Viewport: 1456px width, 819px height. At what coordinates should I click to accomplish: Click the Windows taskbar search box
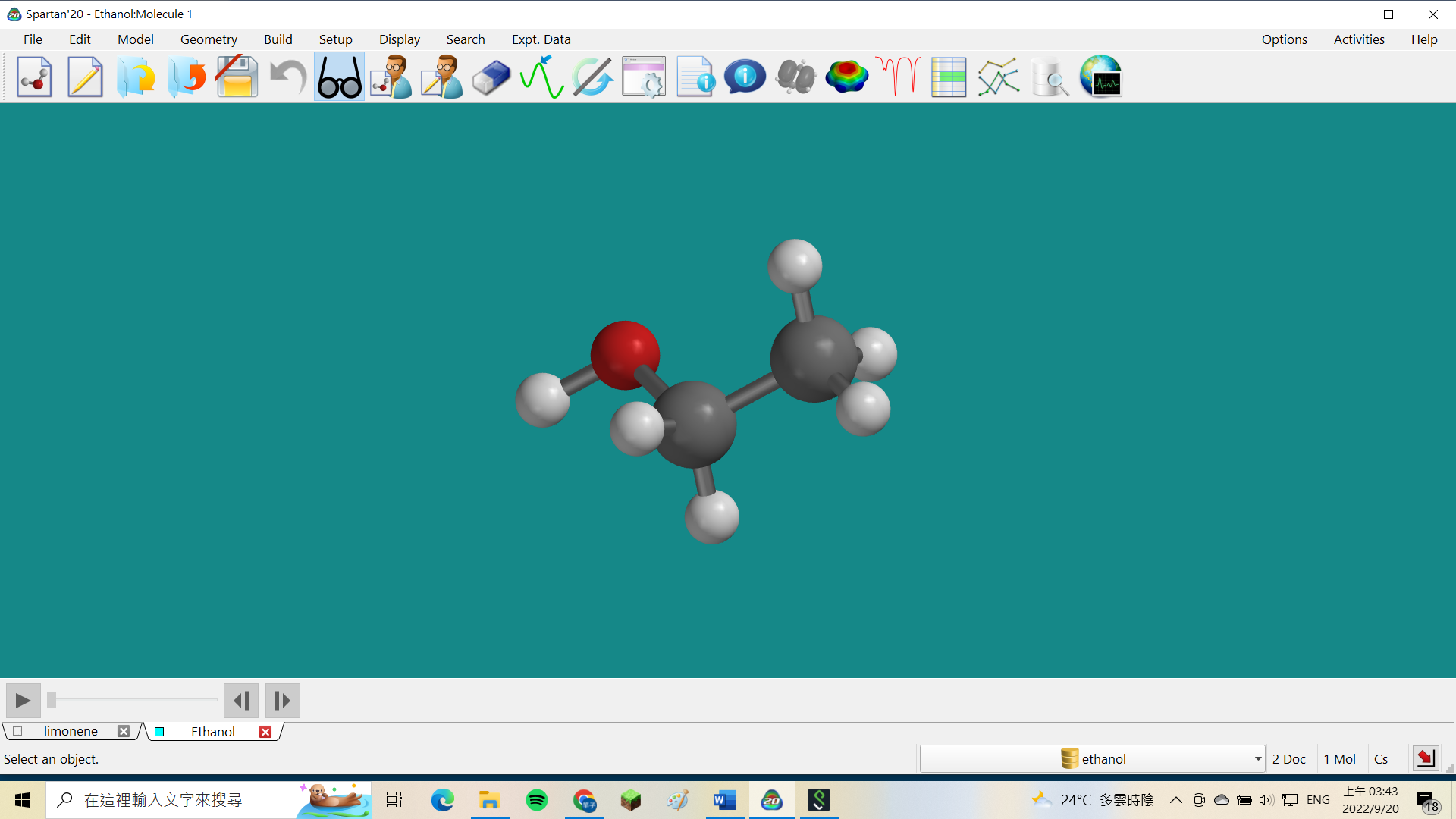click(209, 800)
